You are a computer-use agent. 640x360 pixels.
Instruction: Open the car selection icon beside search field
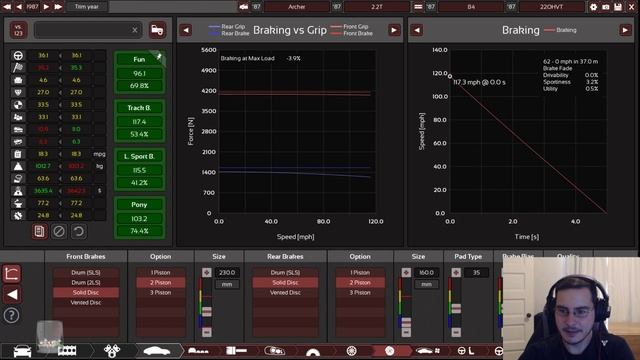157,30
